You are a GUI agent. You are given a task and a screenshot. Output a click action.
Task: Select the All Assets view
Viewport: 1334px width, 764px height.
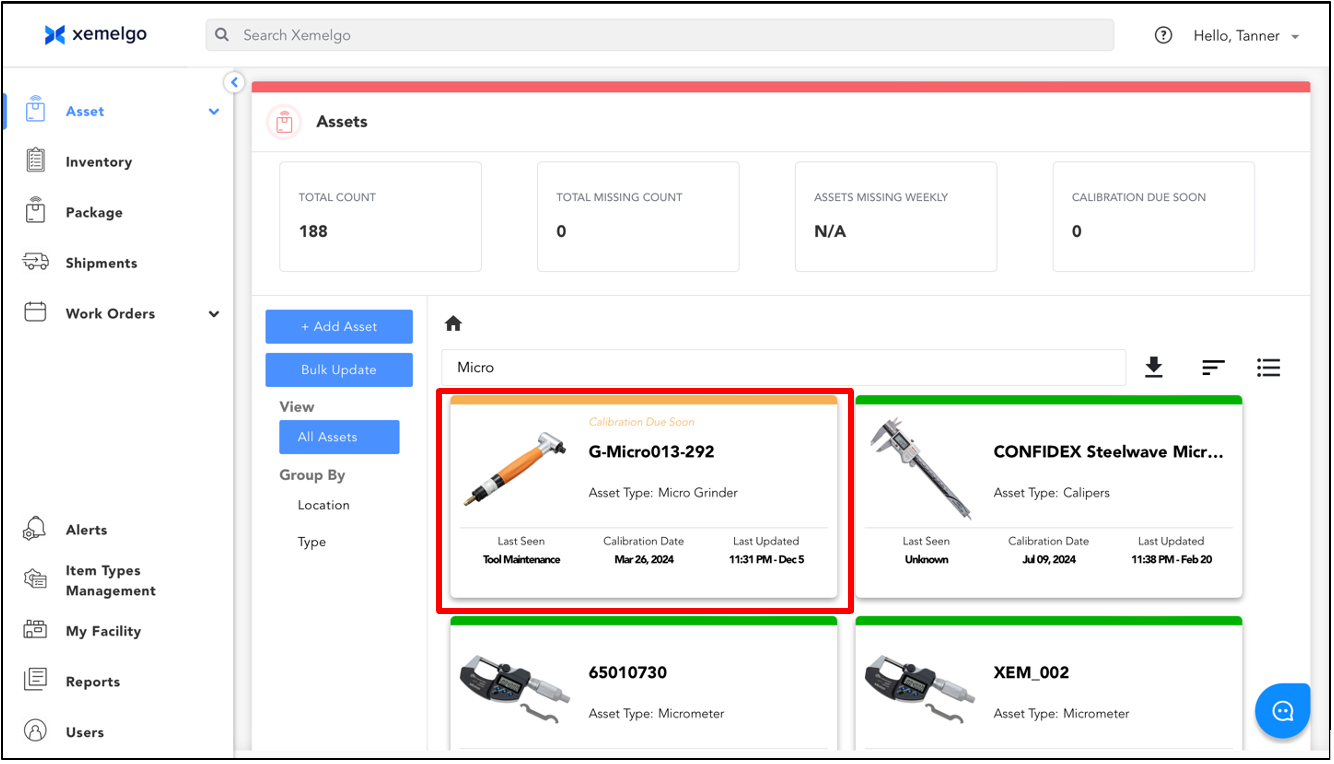click(339, 437)
